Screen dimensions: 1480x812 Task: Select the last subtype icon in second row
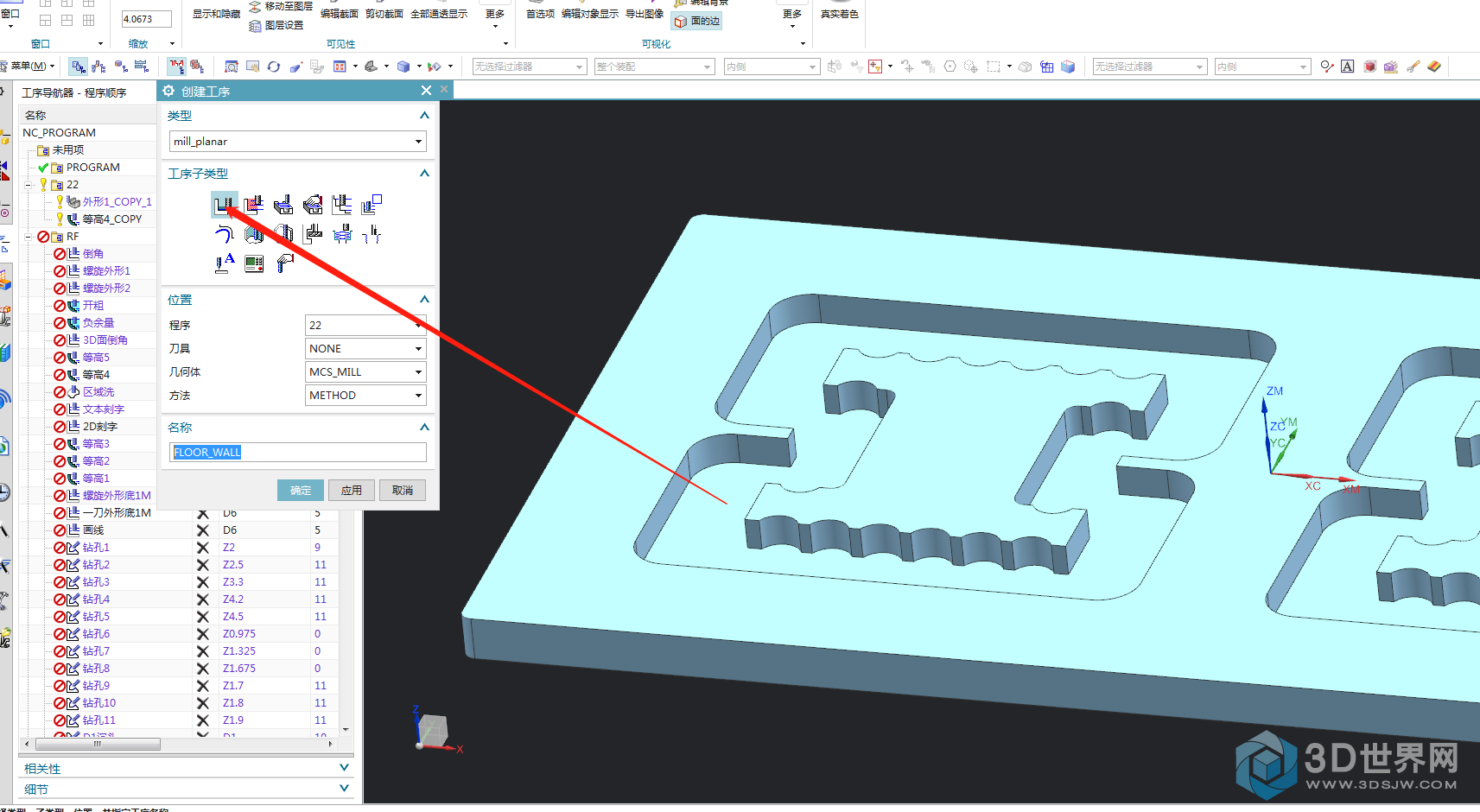[372, 234]
